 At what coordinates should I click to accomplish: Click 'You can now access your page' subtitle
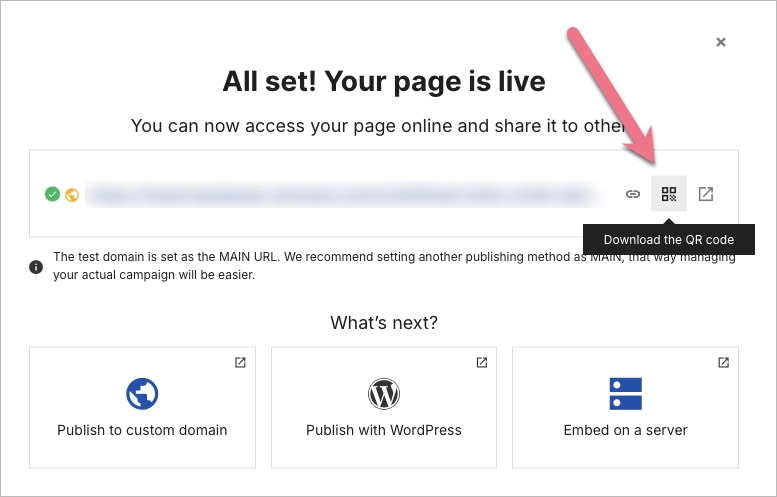click(x=378, y=126)
